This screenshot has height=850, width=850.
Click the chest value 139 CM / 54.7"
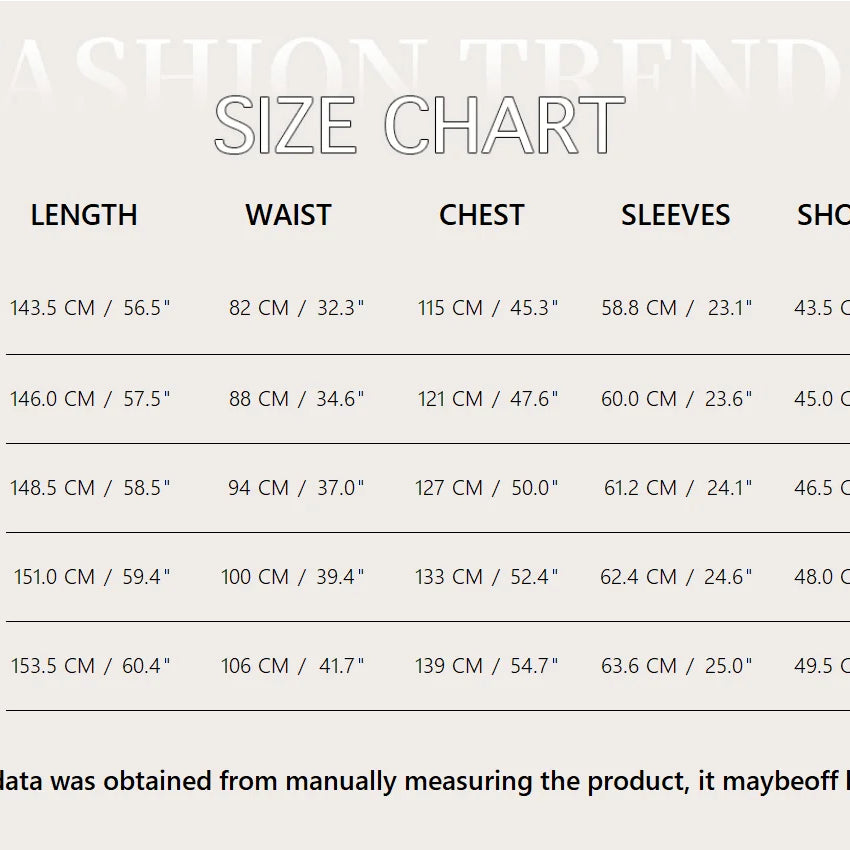487,666
